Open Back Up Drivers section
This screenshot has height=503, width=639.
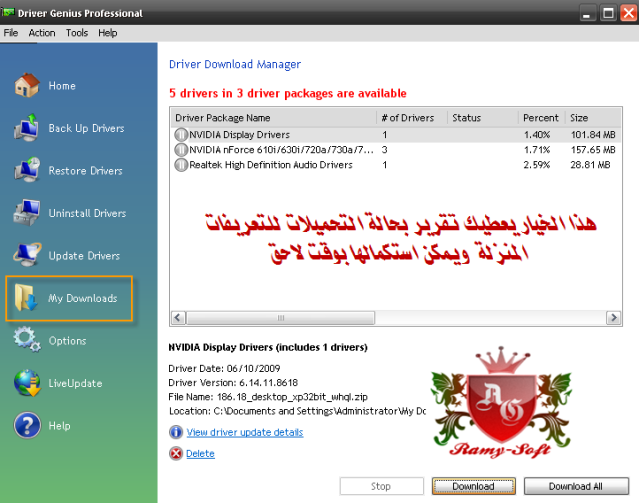click(x=86, y=128)
